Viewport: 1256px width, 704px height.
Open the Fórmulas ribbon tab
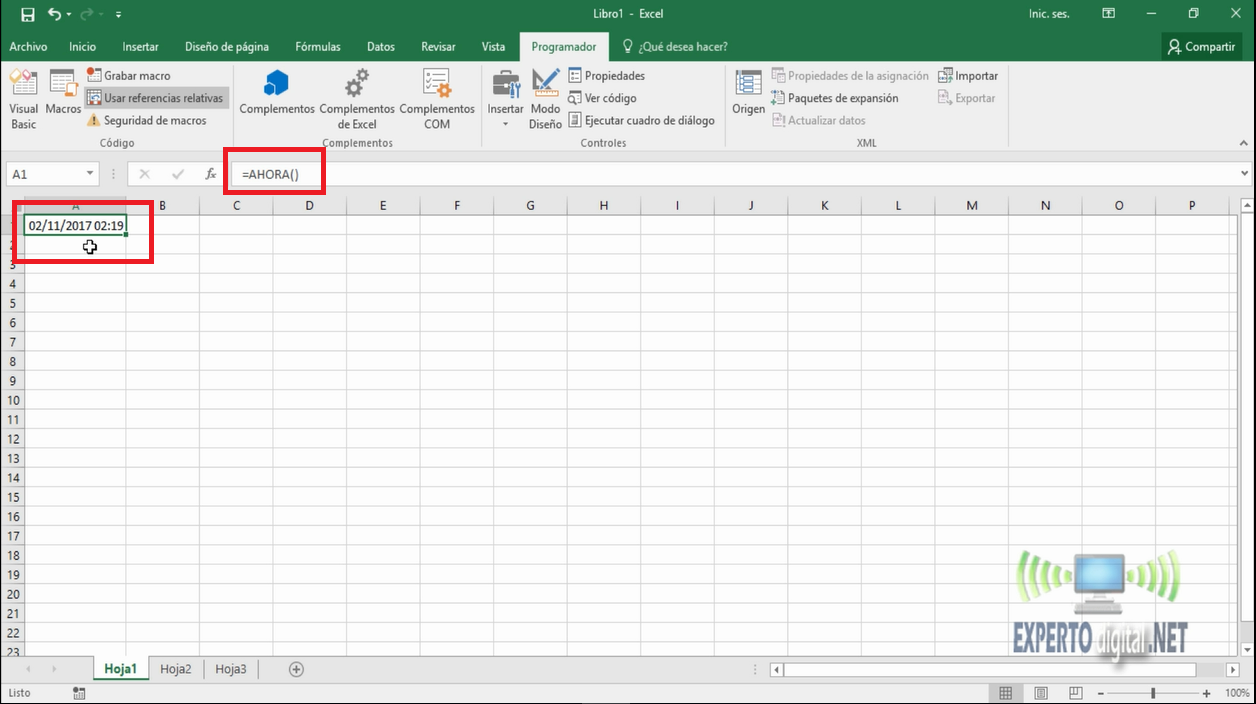coord(317,47)
